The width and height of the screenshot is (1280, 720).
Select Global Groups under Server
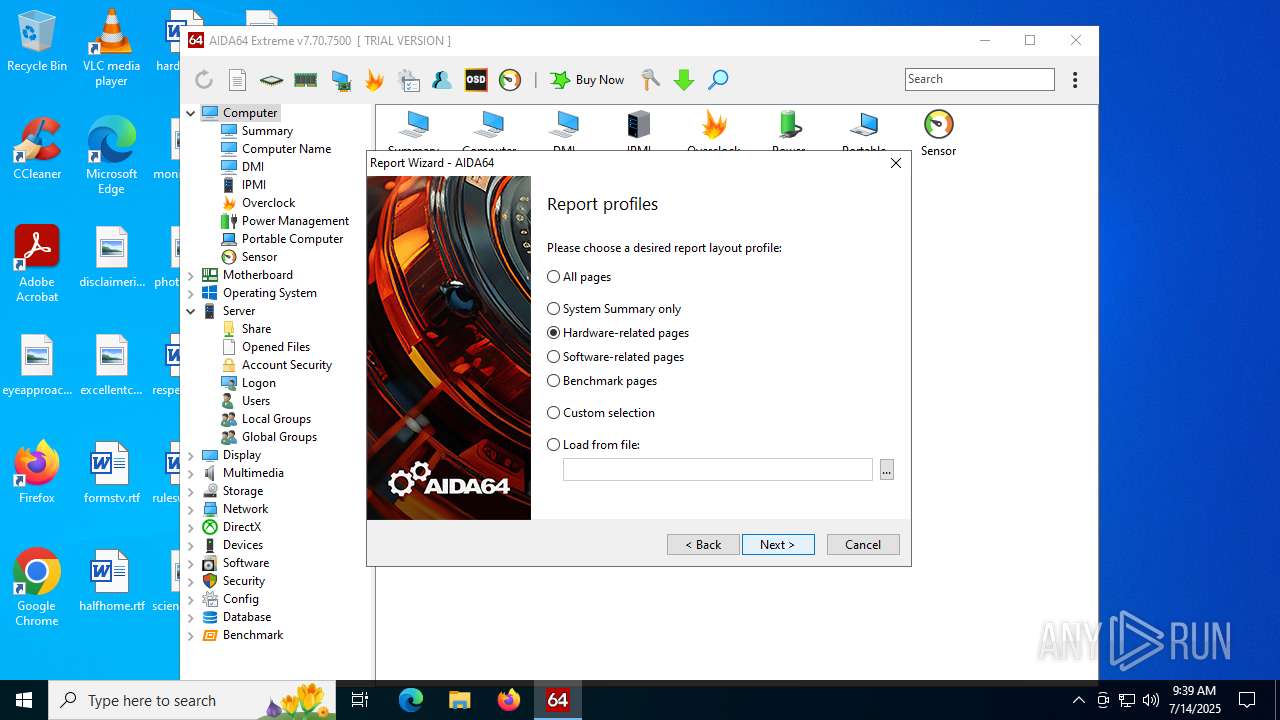point(279,437)
